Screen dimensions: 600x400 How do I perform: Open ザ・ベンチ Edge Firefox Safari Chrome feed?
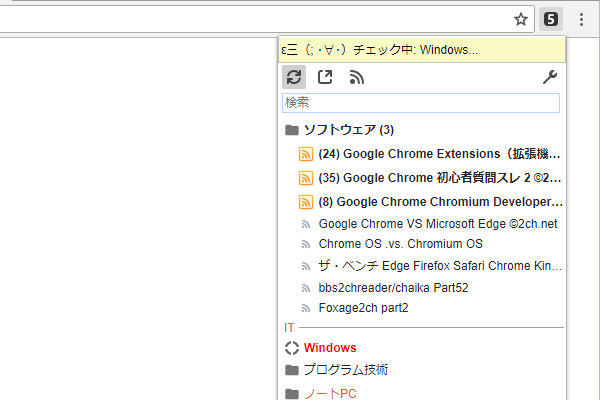(x=440, y=266)
